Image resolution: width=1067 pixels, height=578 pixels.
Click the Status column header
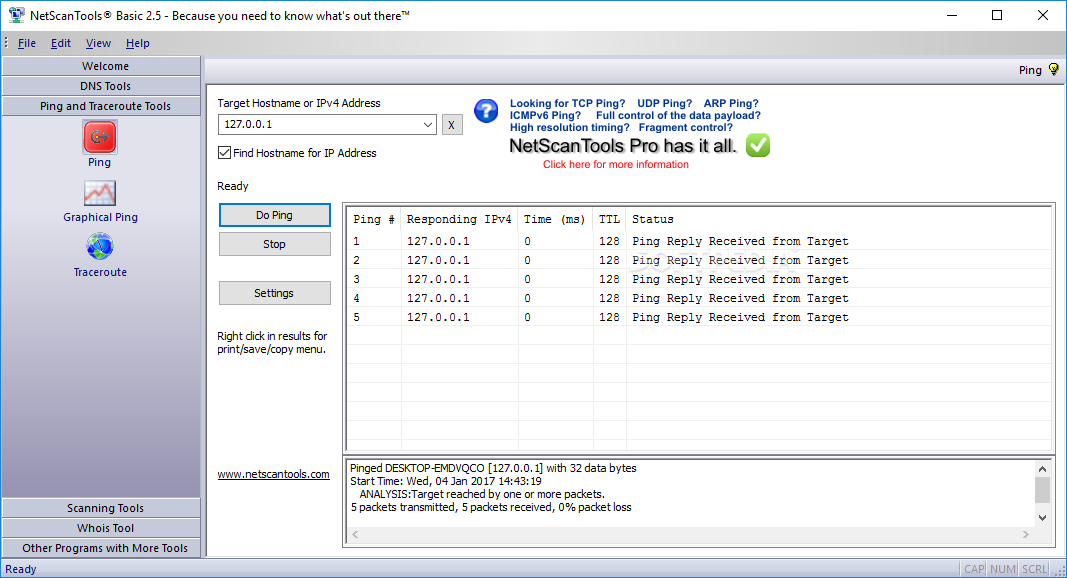point(838,219)
